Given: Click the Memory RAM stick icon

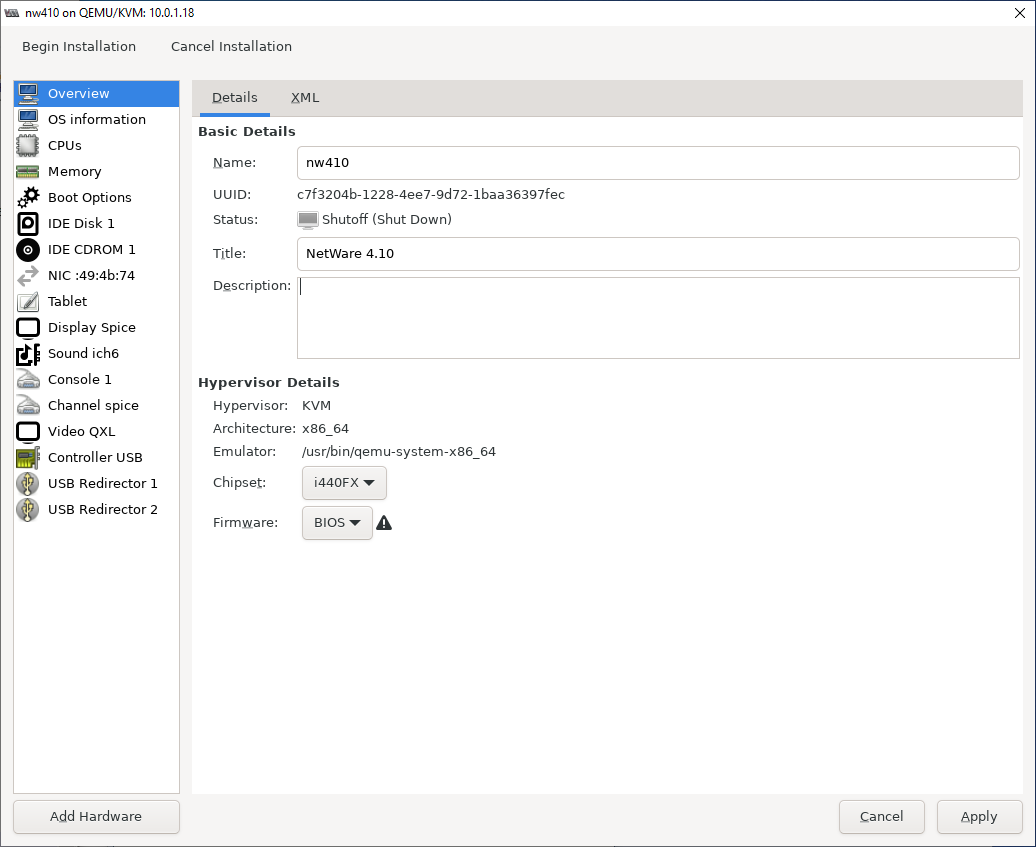Looking at the screenshot, I should click(x=28, y=172).
